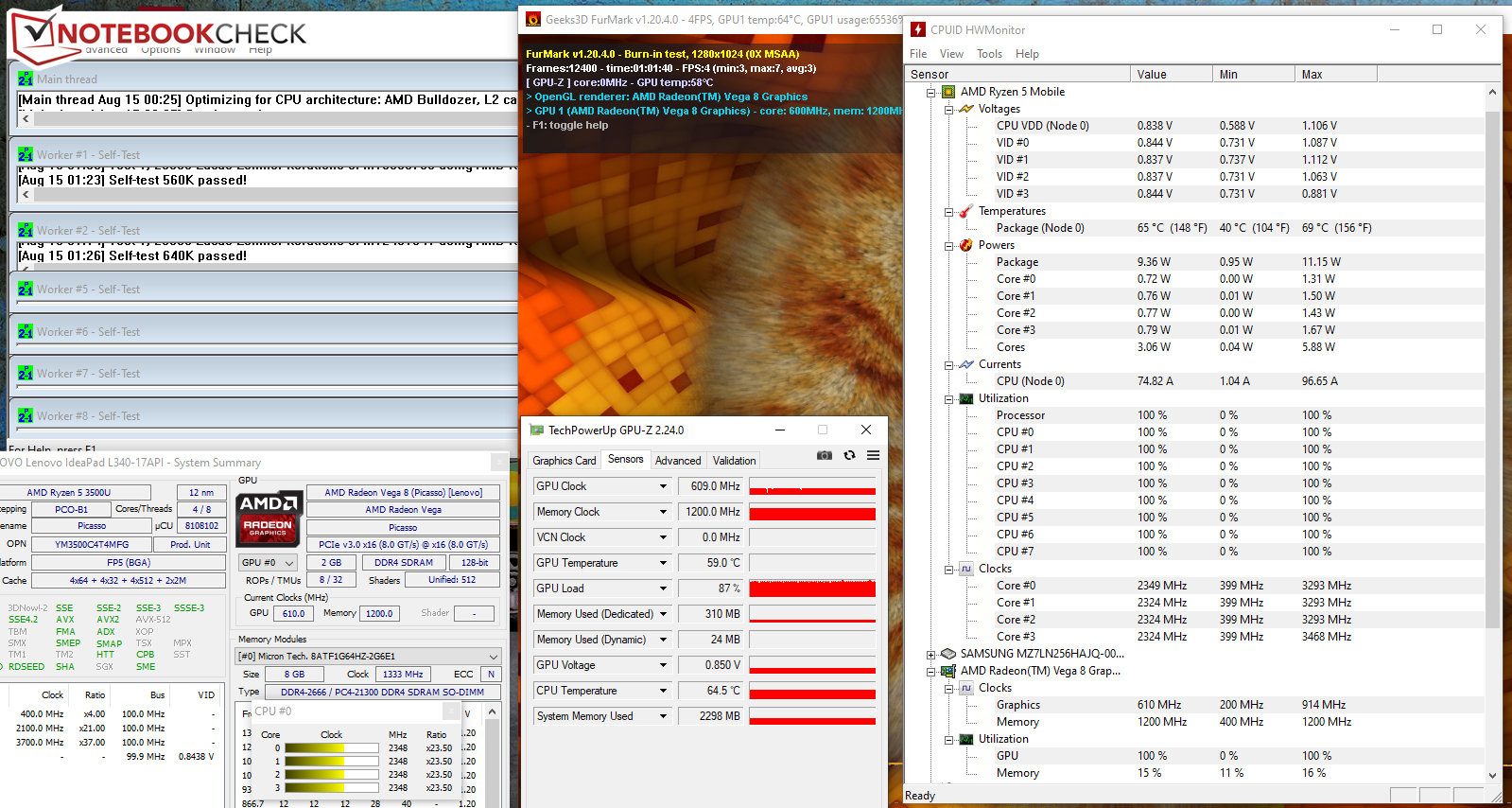Click the Powers flame icon in HWMonitor
1512x808 pixels.
966,245
